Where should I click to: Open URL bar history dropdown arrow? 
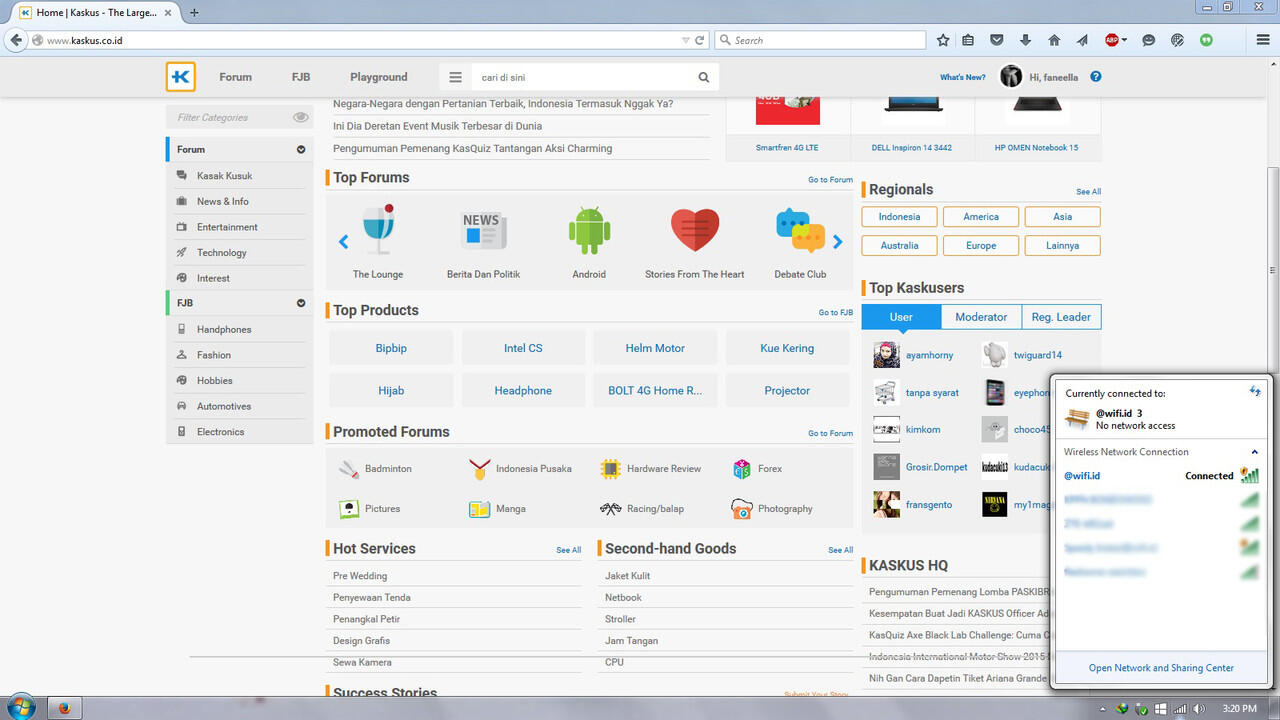685,40
